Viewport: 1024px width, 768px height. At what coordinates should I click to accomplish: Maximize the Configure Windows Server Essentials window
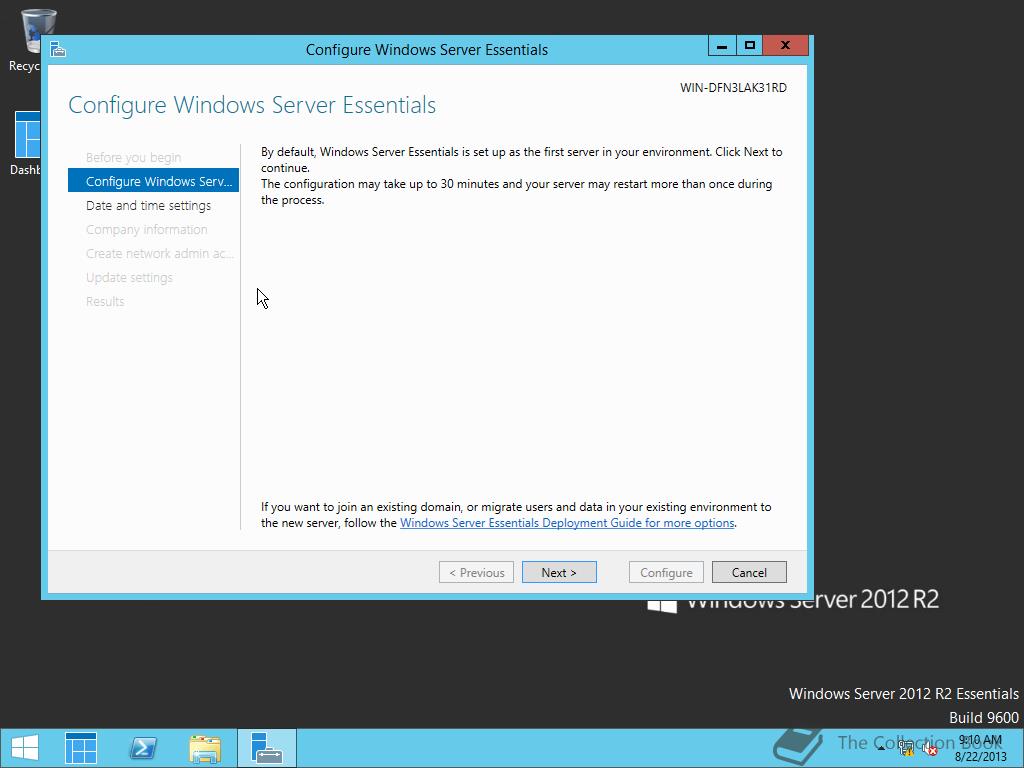pyautogui.click(x=750, y=46)
